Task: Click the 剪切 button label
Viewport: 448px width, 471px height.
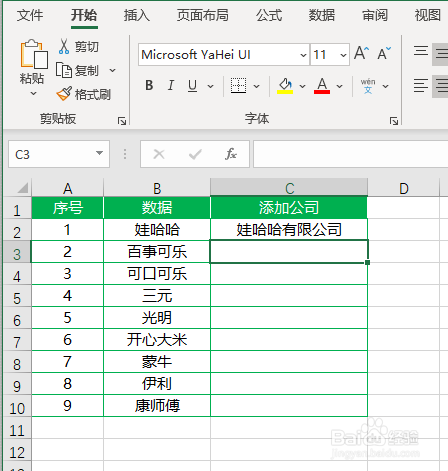Action: 87,47
